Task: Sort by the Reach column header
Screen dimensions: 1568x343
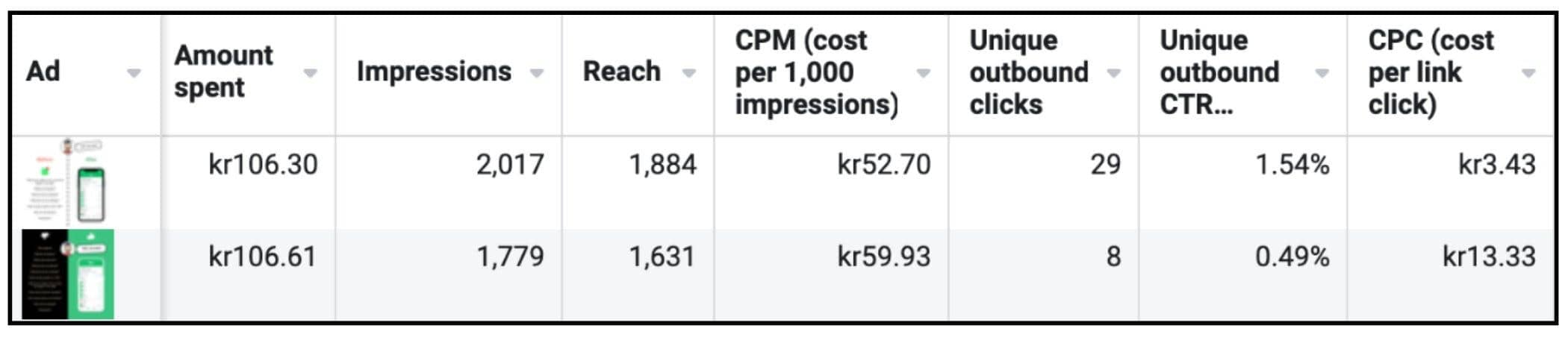Action: (621, 72)
